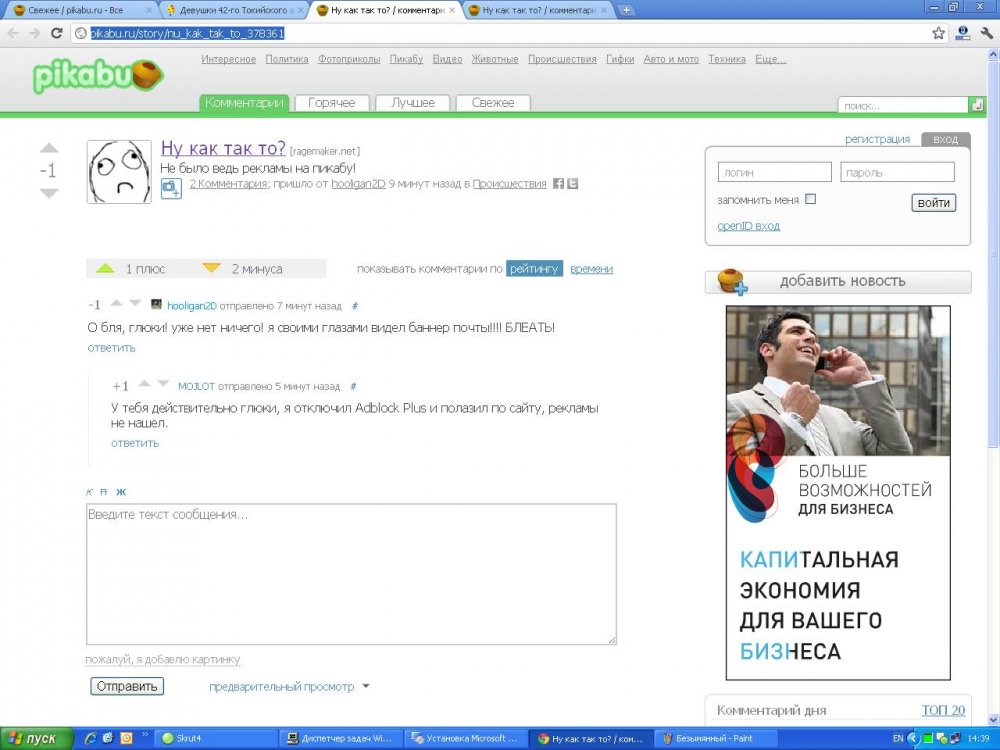Click the search submit icon

point(977,105)
